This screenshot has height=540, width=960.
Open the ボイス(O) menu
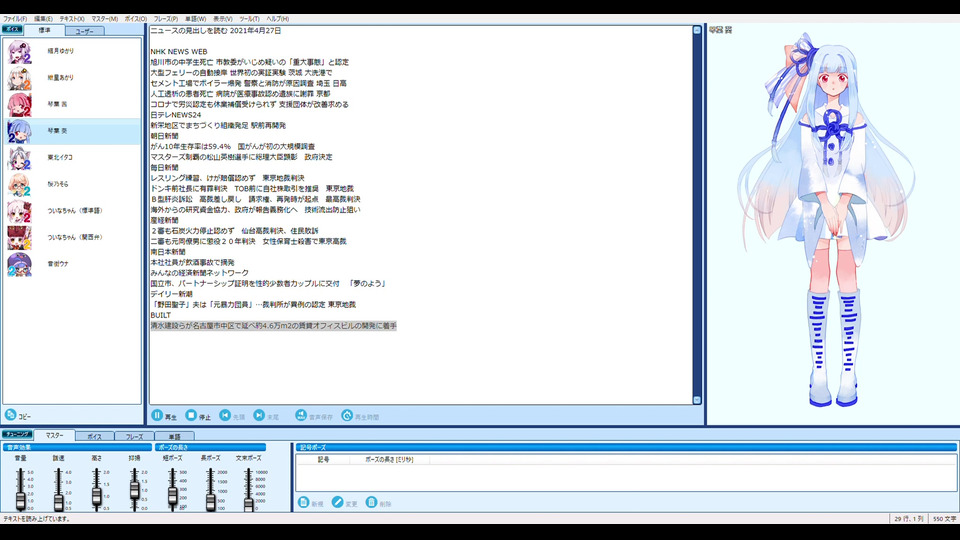click(x=135, y=19)
